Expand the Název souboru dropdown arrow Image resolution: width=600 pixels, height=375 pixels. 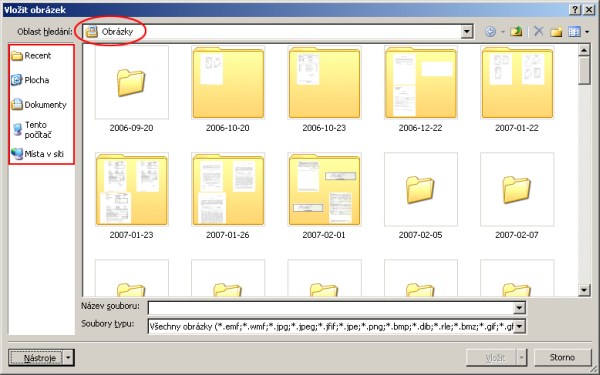point(519,307)
